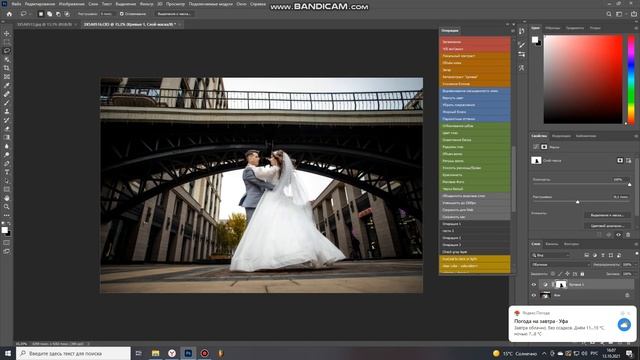The height and width of the screenshot is (360, 640).
Task: Toggle lock position in Layers panel
Action: coord(567,274)
